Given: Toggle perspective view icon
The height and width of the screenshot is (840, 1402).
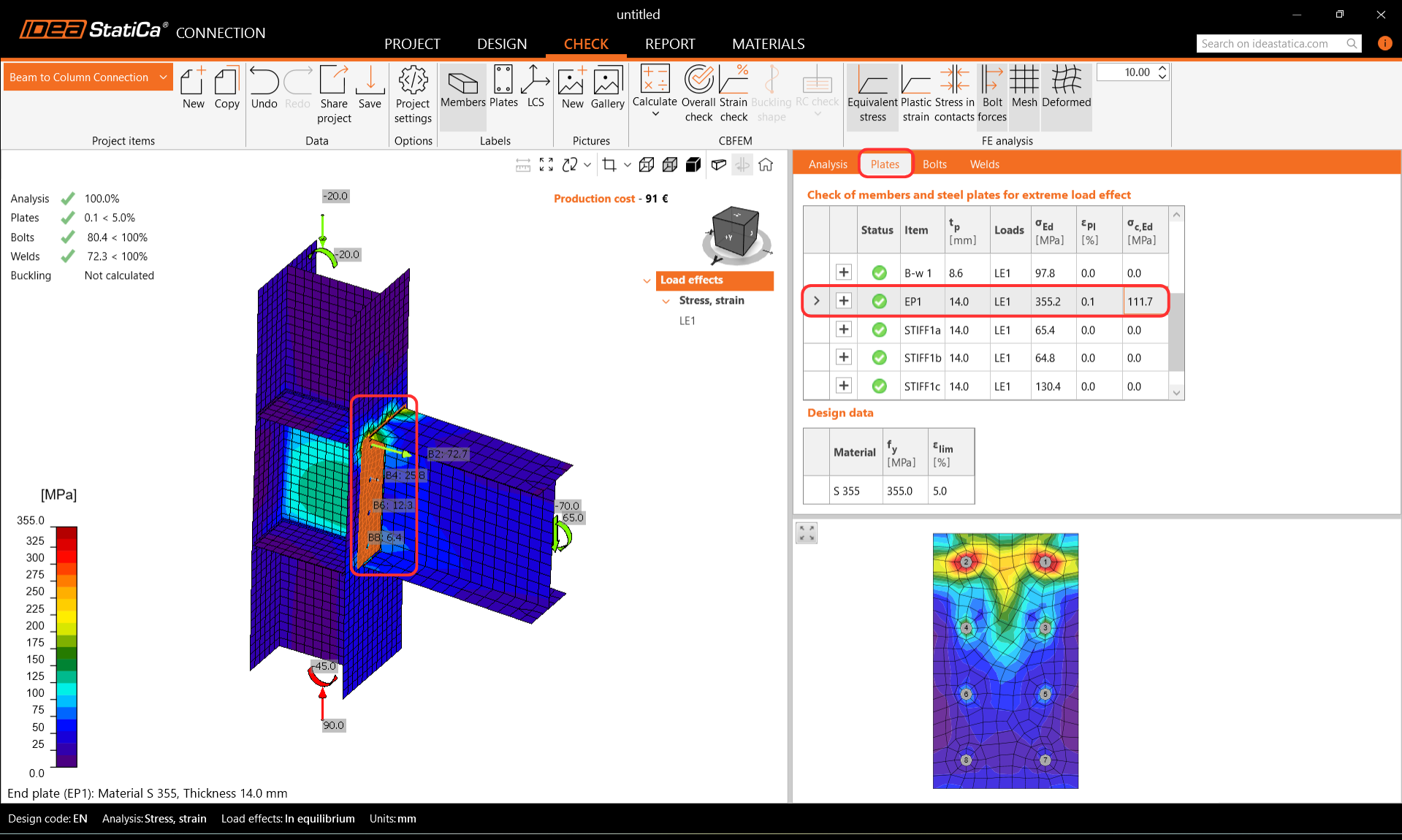Looking at the screenshot, I should 719,165.
